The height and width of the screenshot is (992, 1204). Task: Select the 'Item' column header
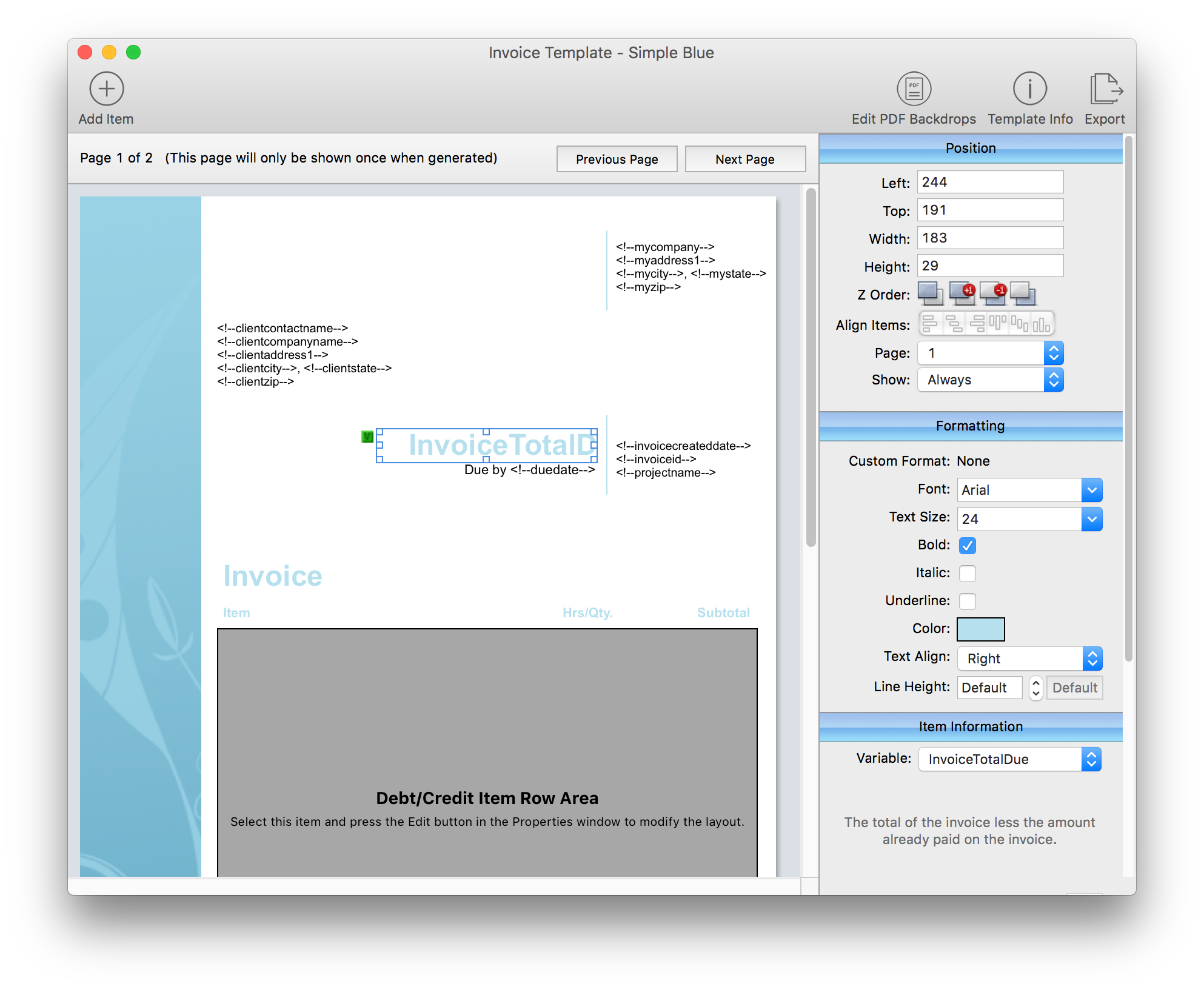click(x=236, y=613)
